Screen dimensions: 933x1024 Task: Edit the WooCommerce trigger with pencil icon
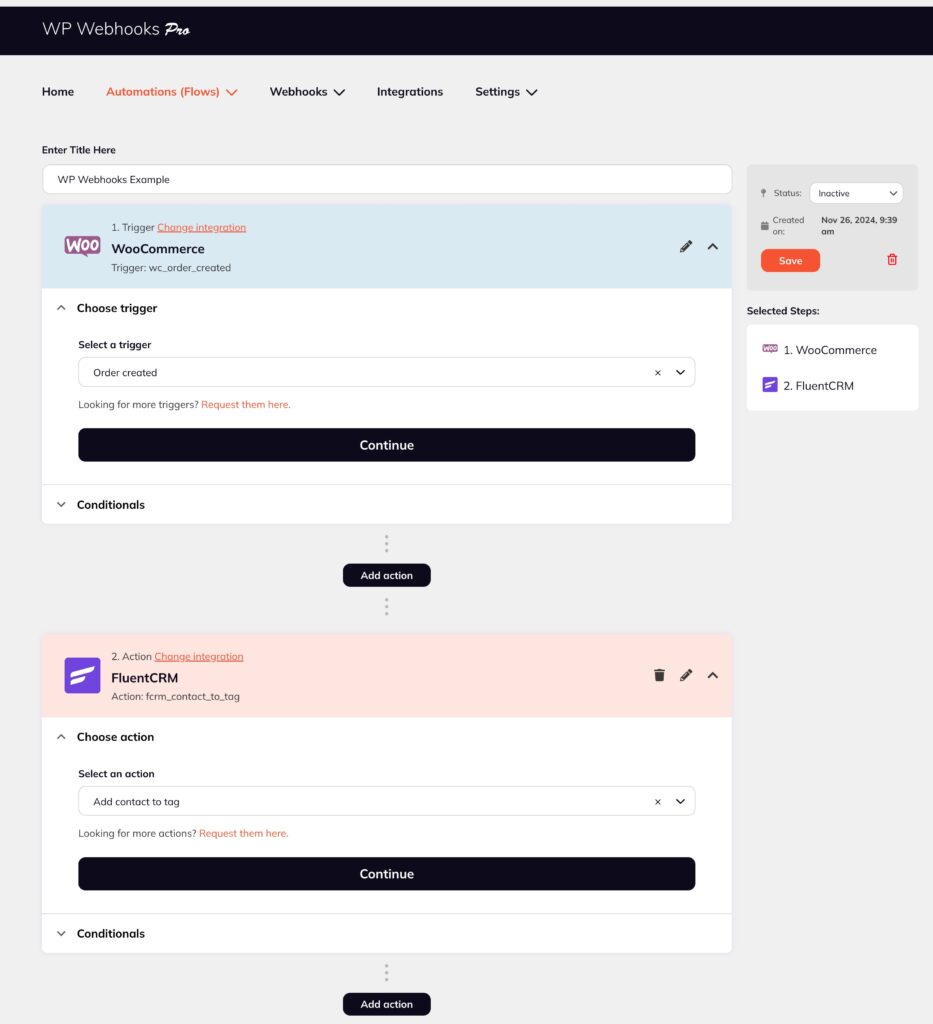pyautogui.click(x=686, y=246)
